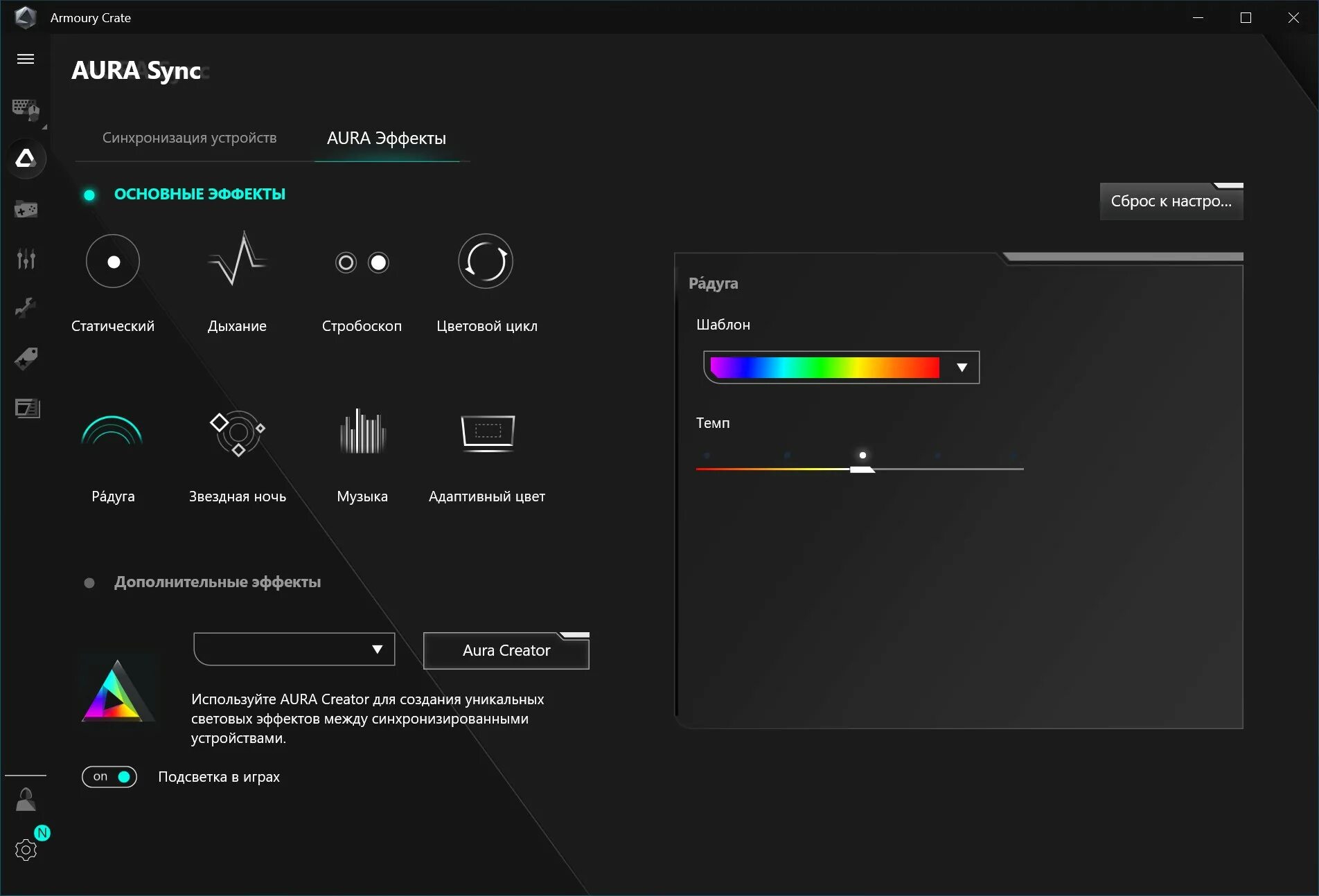Screen dimensions: 1319x896
Task: Switch to AURA Эффекты tab
Action: [x=387, y=138]
